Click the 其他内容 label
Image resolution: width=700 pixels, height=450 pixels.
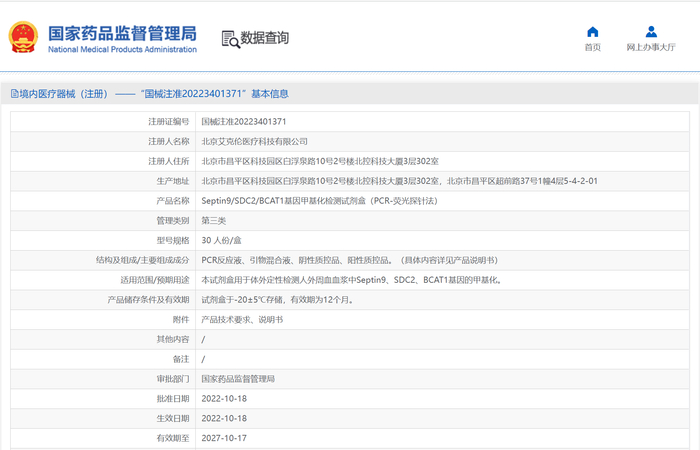tap(173, 339)
